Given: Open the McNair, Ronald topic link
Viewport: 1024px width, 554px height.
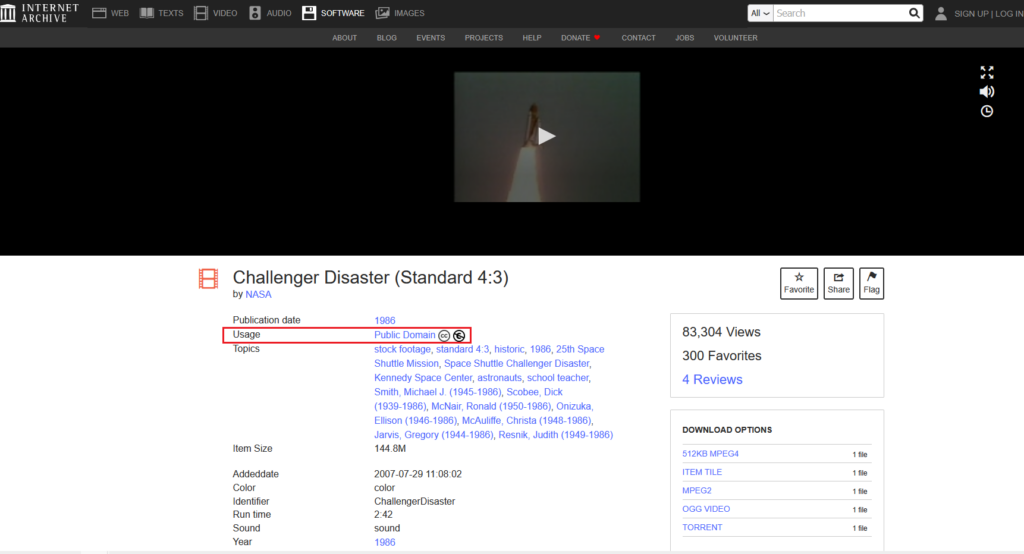Looking at the screenshot, I should pos(491,406).
